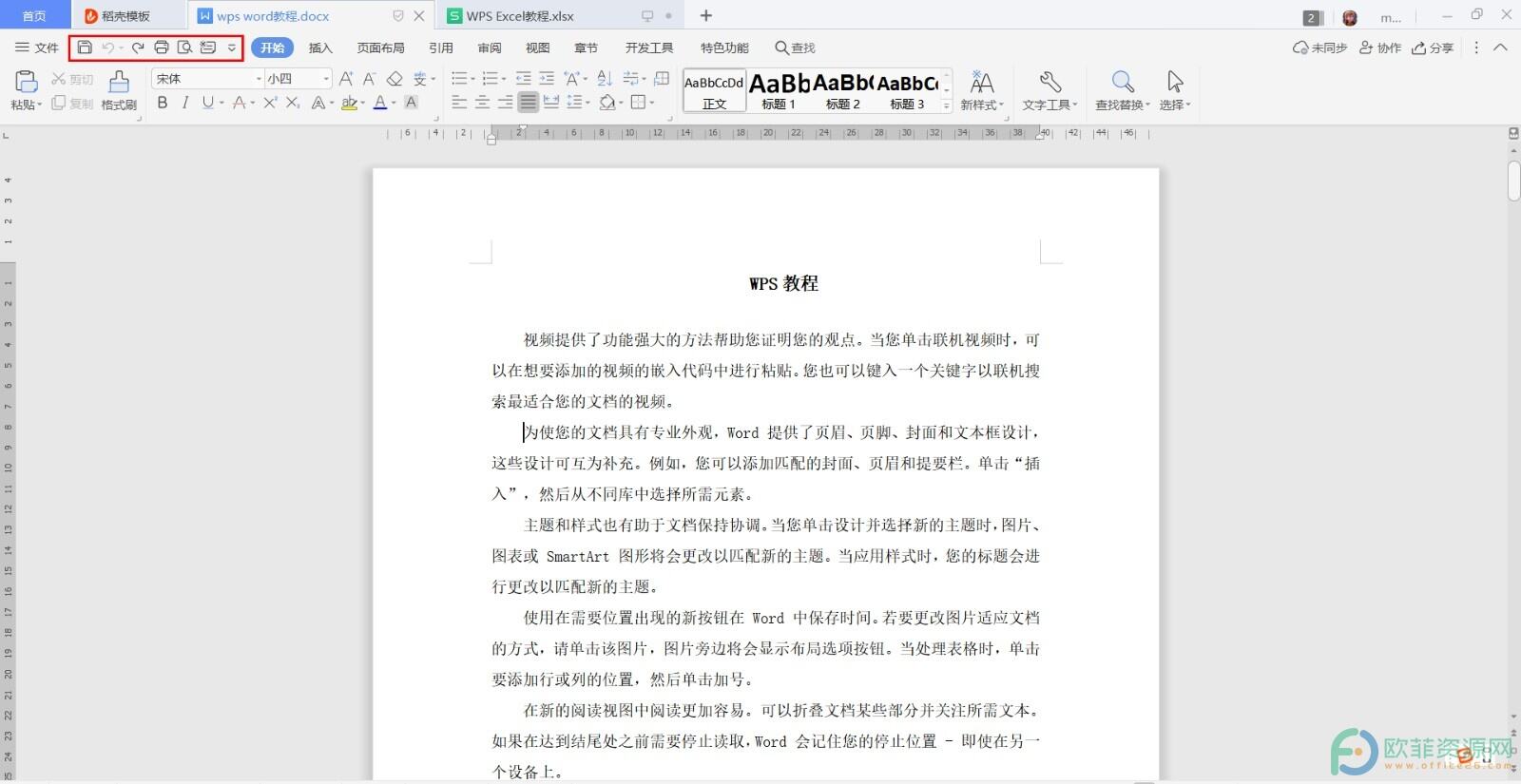Click the text highlight color button

[x=349, y=103]
